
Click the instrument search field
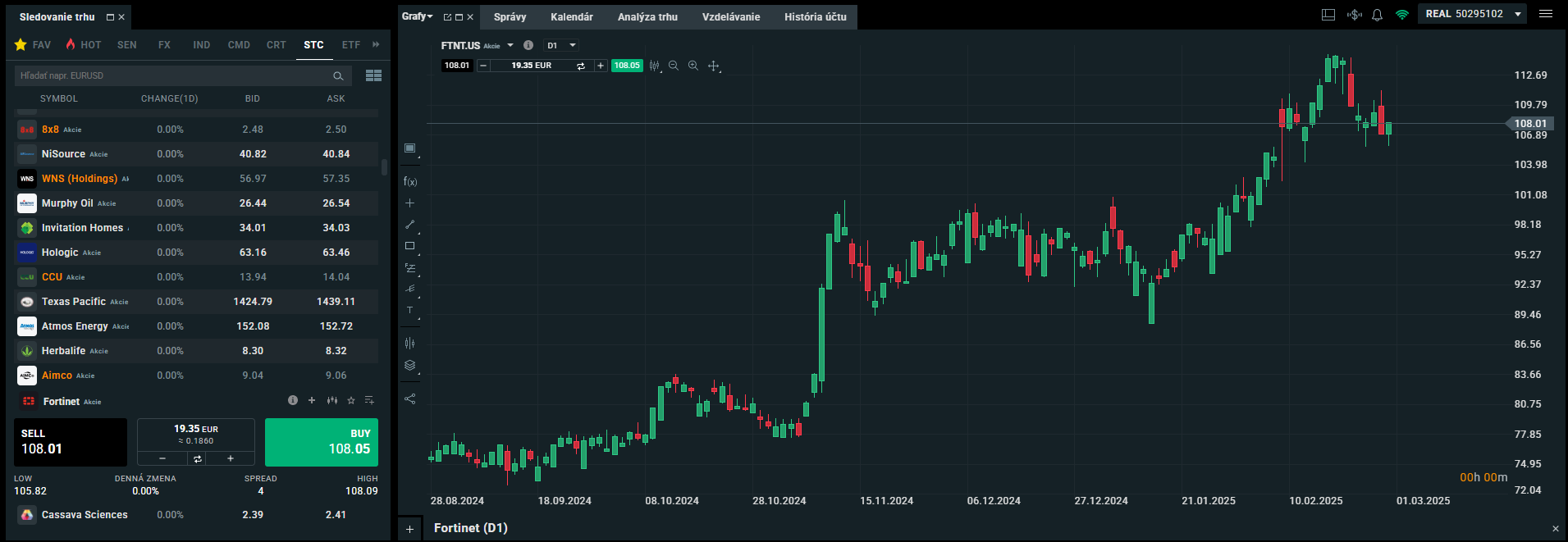coord(172,75)
